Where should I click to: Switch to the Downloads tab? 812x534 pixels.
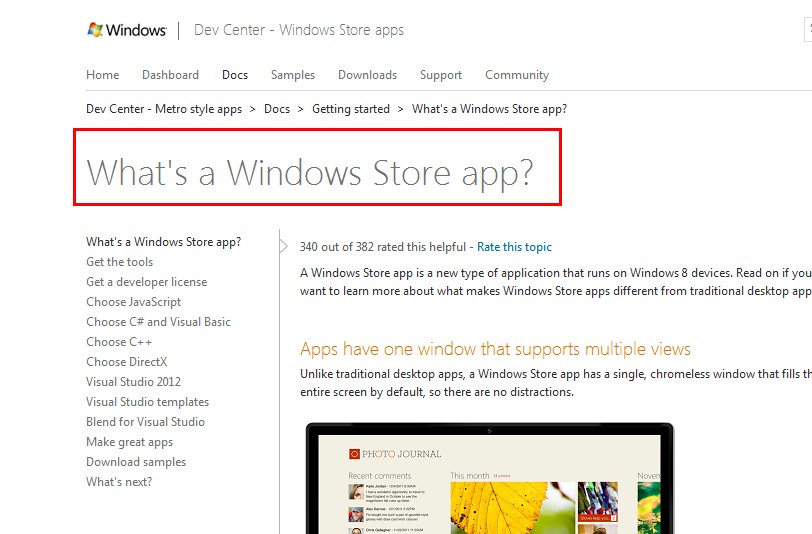[368, 75]
